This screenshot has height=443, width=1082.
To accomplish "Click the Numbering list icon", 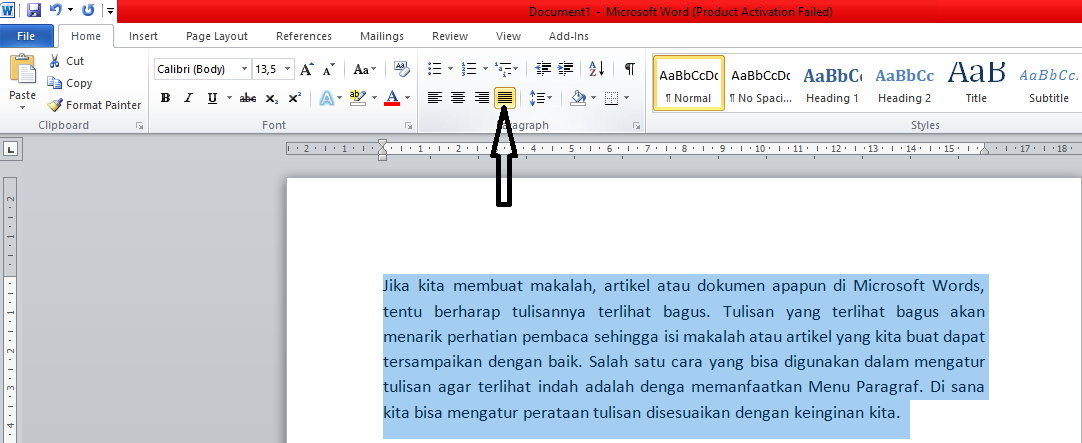I will coord(469,68).
